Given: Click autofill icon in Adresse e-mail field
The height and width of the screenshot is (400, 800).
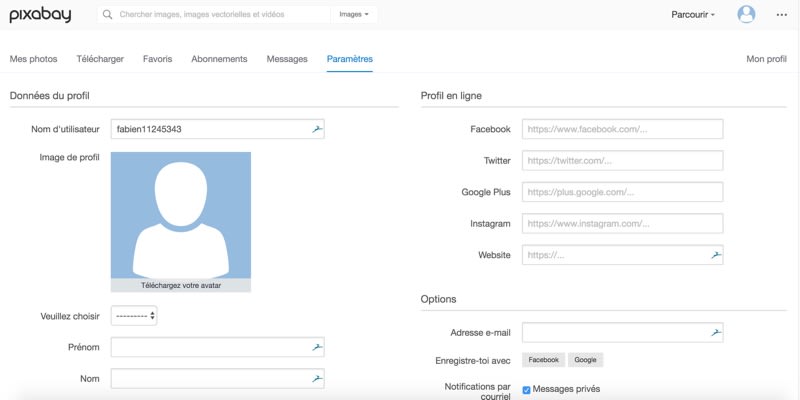Looking at the screenshot, I should (x=716, y=333).
